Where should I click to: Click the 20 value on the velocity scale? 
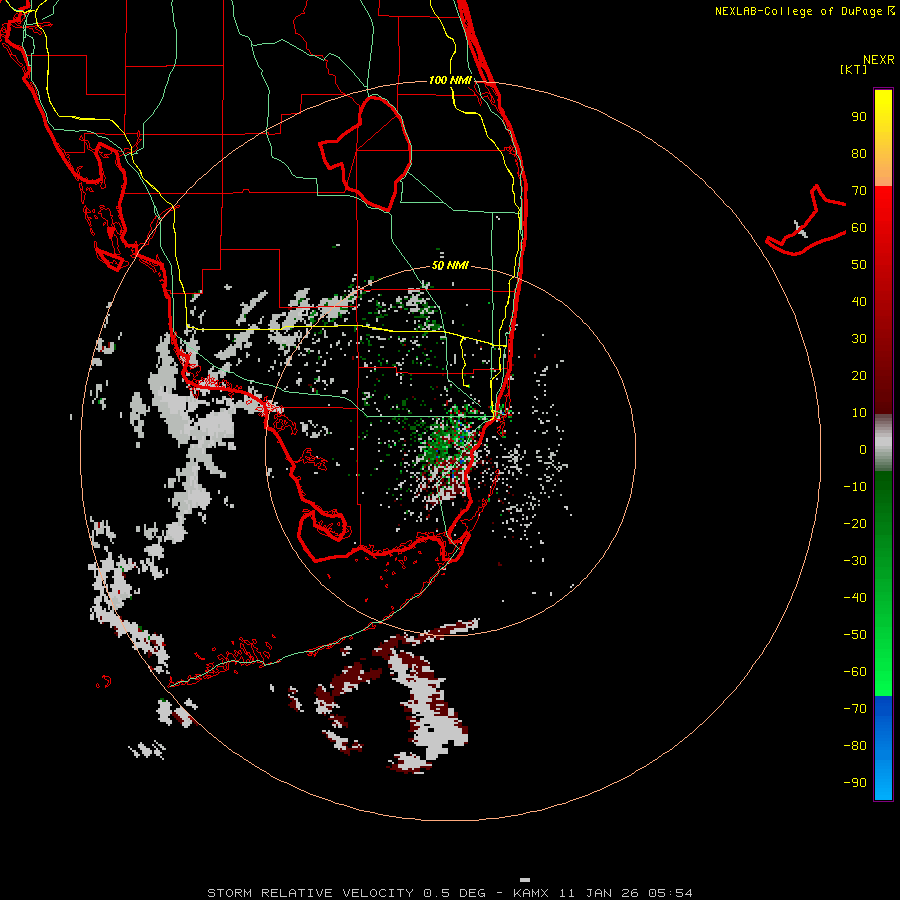pos(859,376)
